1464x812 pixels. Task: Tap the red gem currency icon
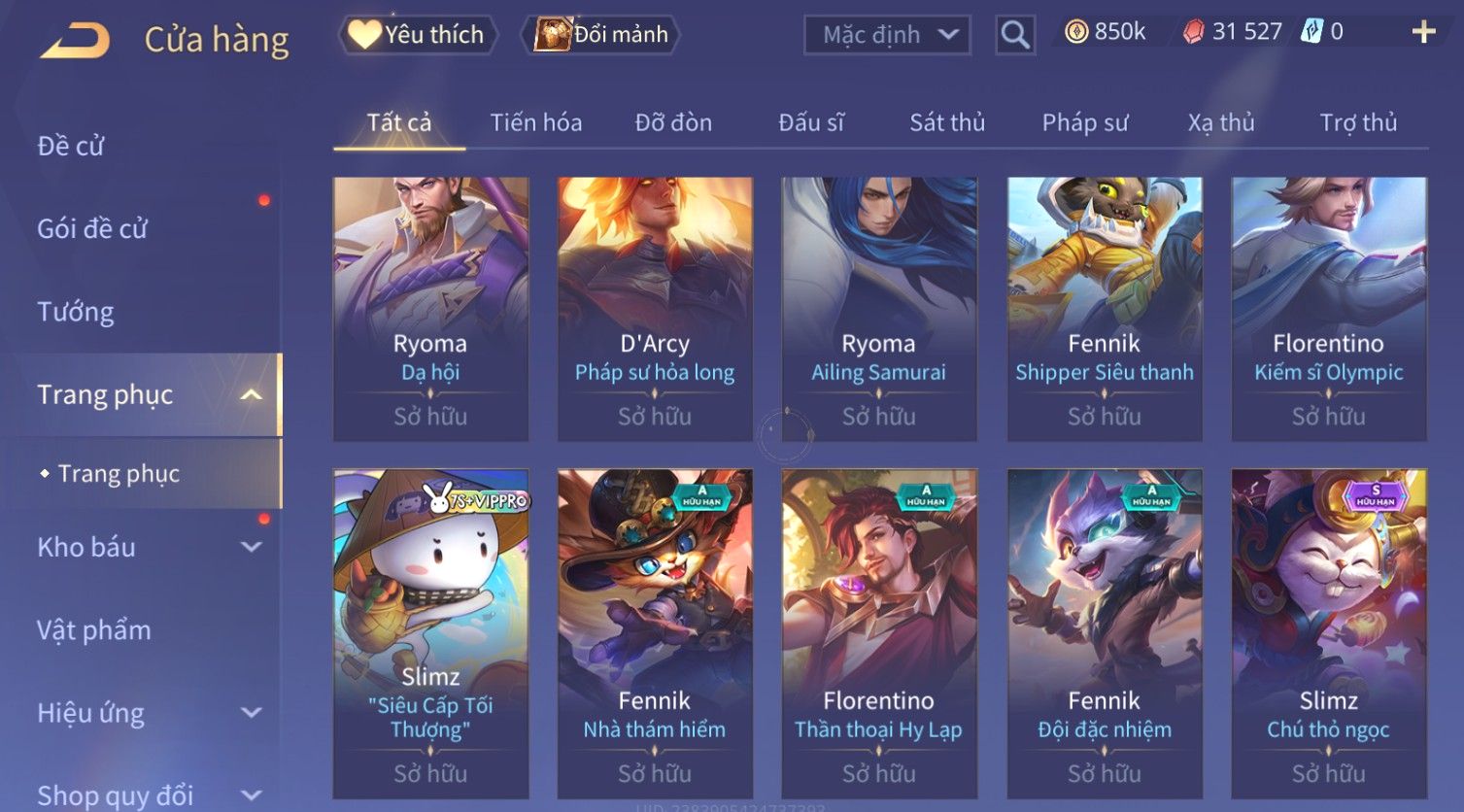click(x=1193, y=32)
